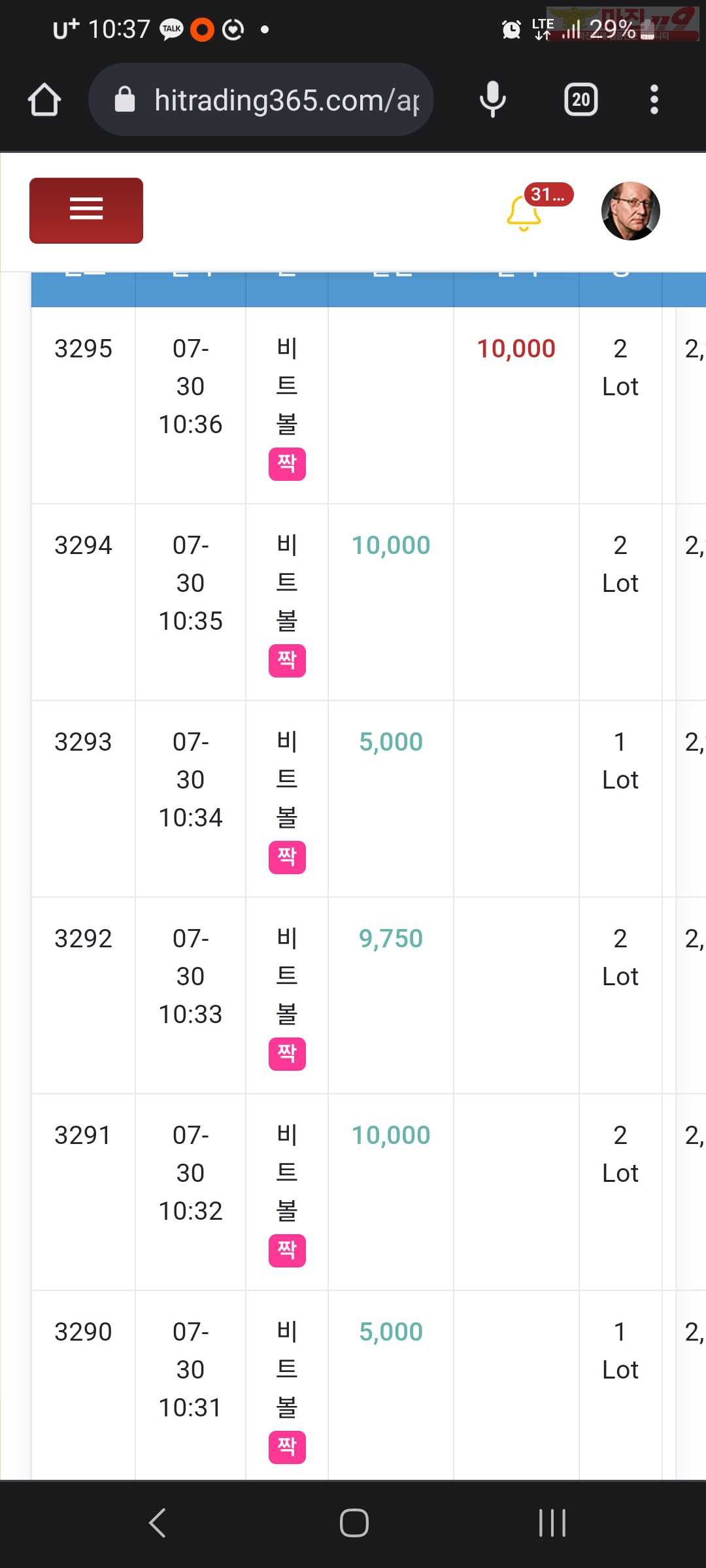Tap the Android recent apps button
This screenshot has width=706, height=1568.
[x=552, y=1523]
